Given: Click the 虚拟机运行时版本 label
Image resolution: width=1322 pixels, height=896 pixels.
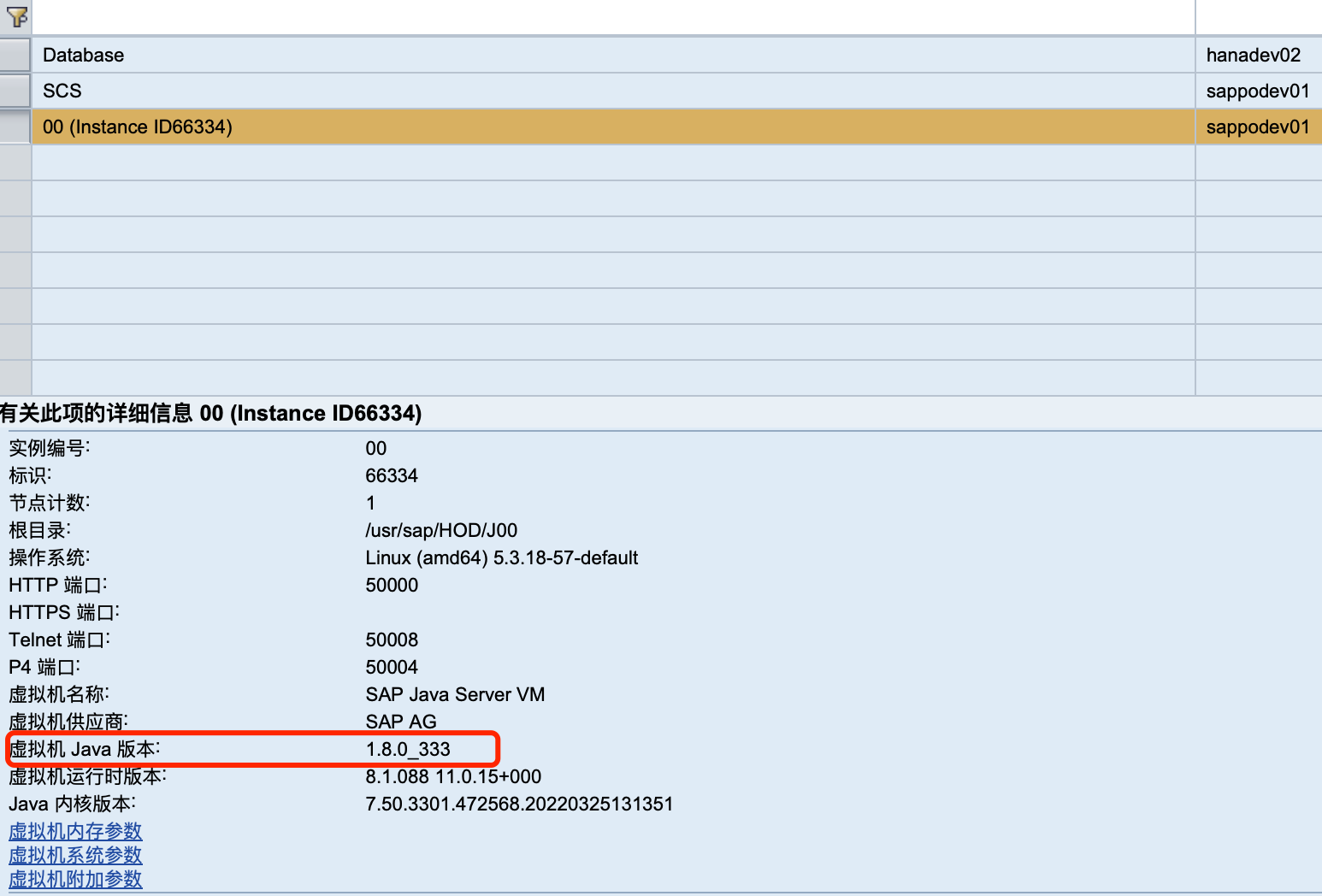Looking at the screenshot, I should click(87, 776).
